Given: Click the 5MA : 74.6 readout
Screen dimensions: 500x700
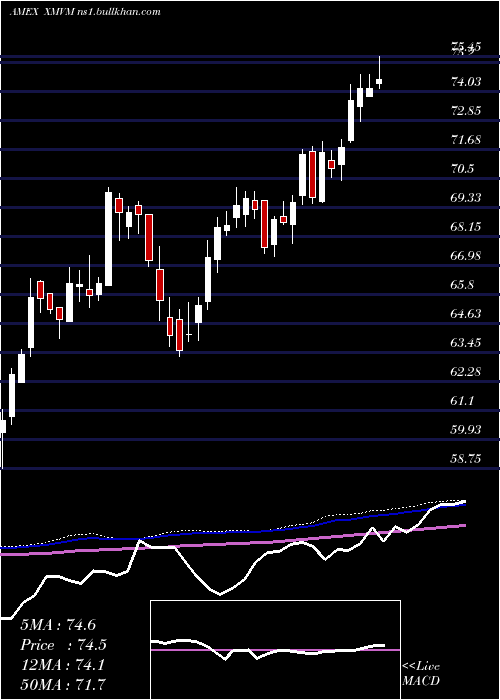Looking at the screenshot, I should coord(58,625).
